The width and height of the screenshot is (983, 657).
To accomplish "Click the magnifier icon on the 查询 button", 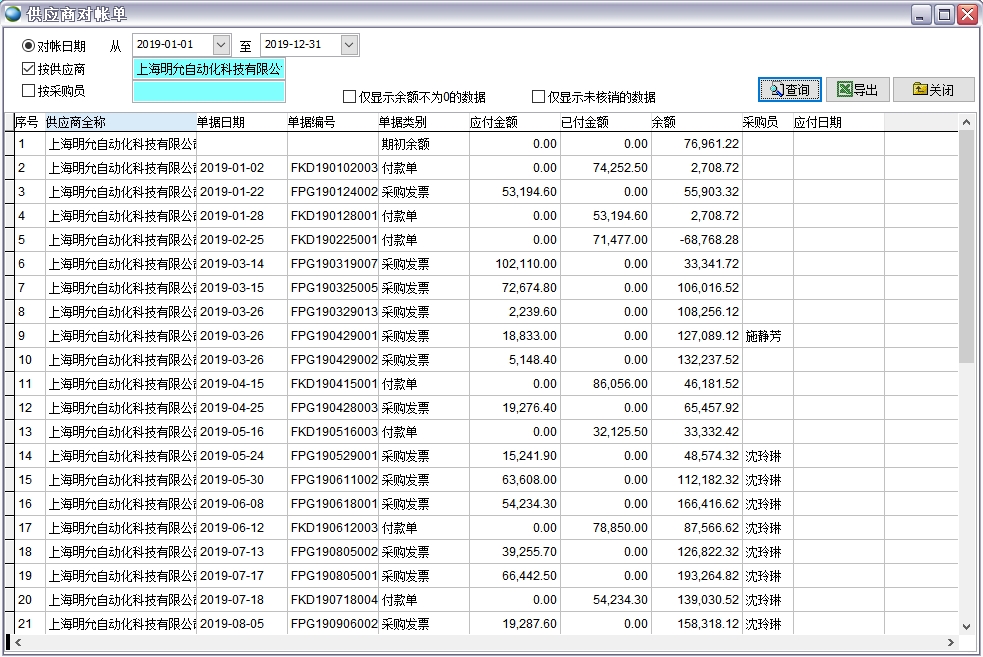I will (x=774, y=89).
